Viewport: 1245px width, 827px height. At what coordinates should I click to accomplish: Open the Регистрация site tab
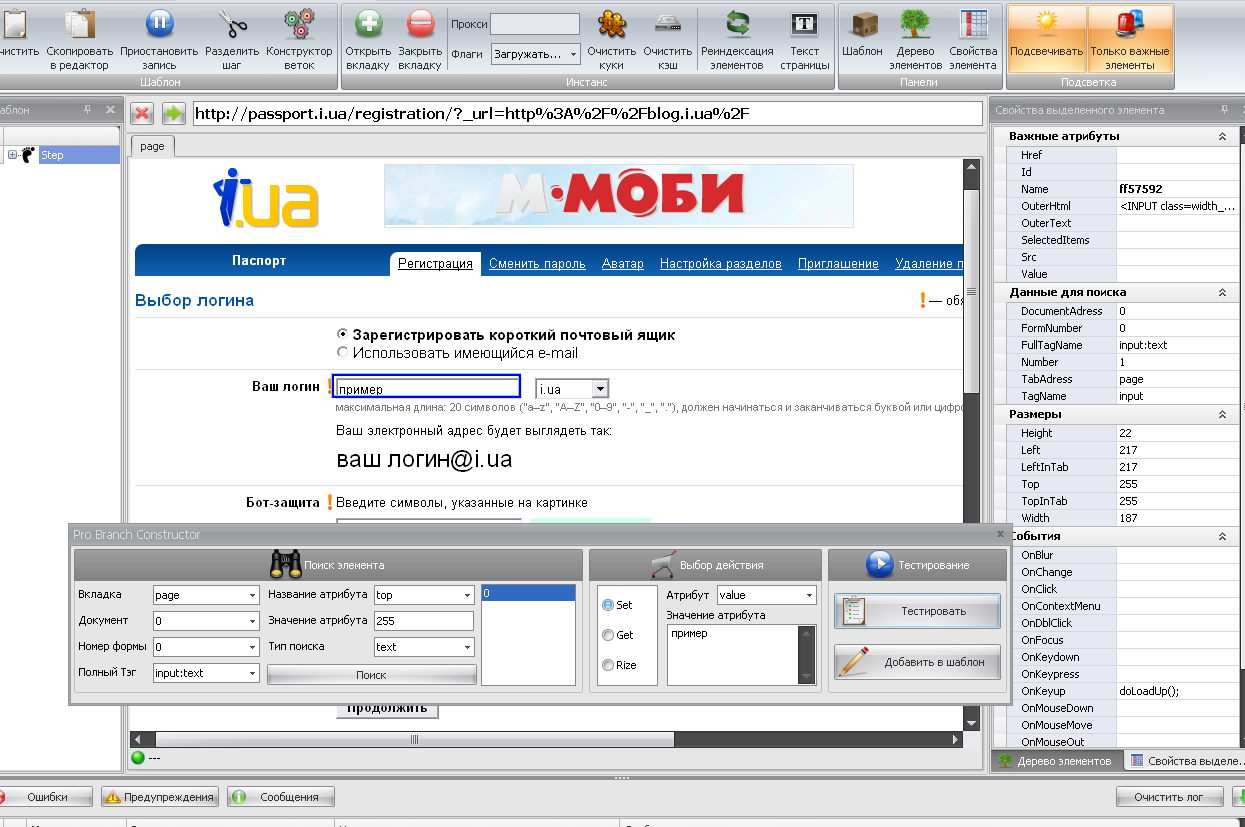435,264
